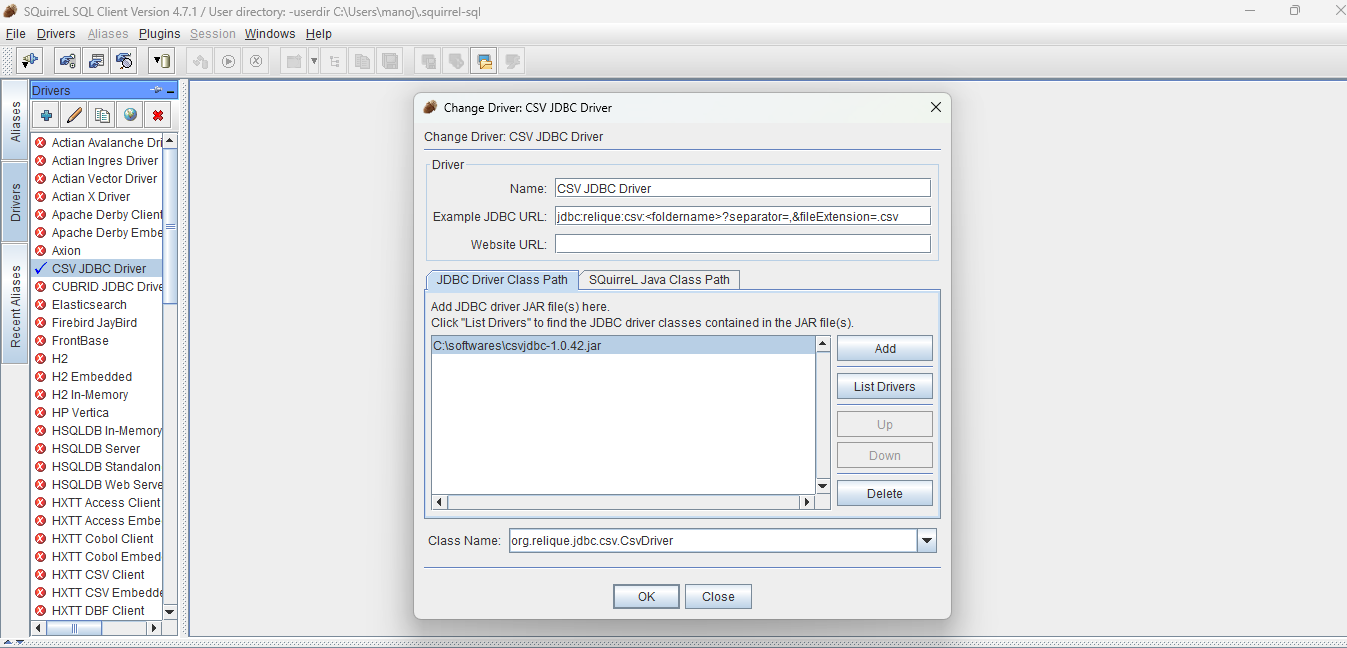The image size is (1347, 648).
Task: Click the JAR list horizontal scrollbar right arrow
Action: 808,502
